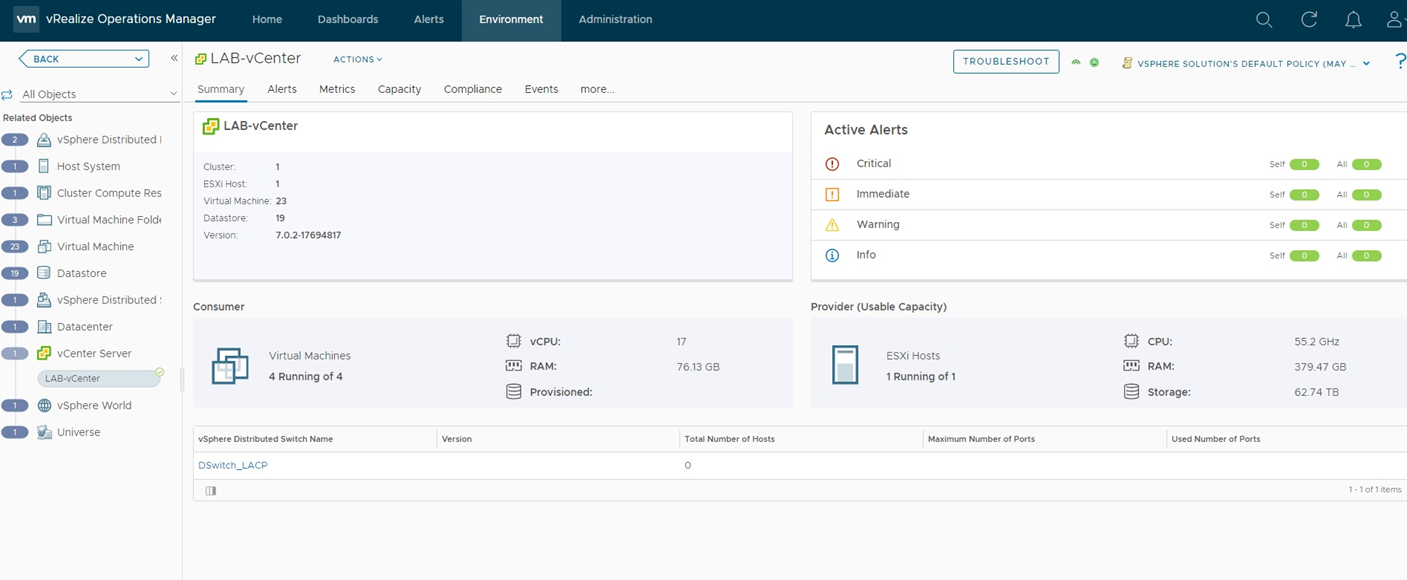Click the vSphere World globe icon
The height and width of the screenshot is (580, 1407).
pos(44,406)
